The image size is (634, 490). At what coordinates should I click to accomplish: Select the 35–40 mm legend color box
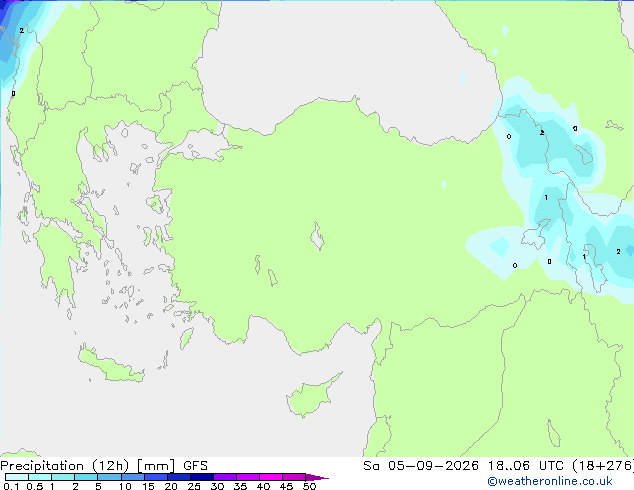click(248, 477)
